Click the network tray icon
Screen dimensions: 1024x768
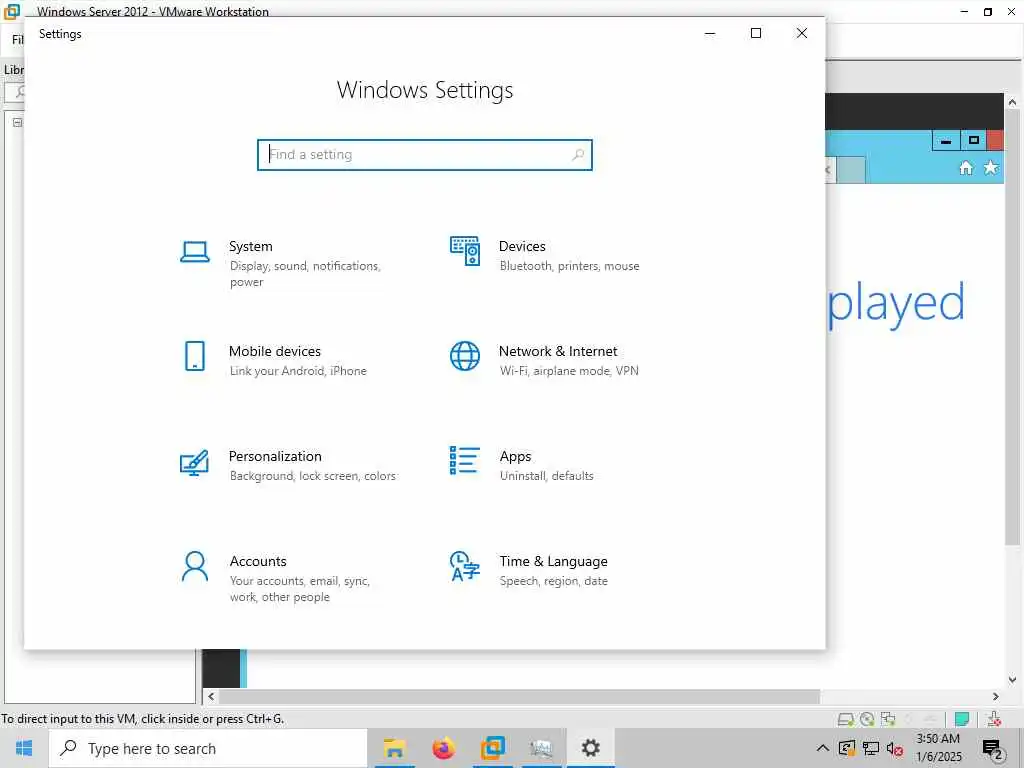[871, 749]
